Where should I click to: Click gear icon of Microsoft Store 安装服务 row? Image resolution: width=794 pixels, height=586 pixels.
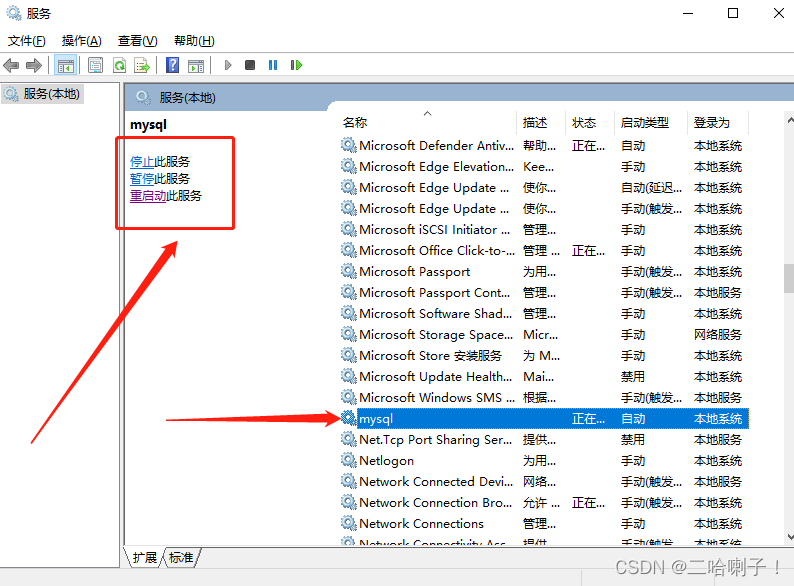click(348, 356)
